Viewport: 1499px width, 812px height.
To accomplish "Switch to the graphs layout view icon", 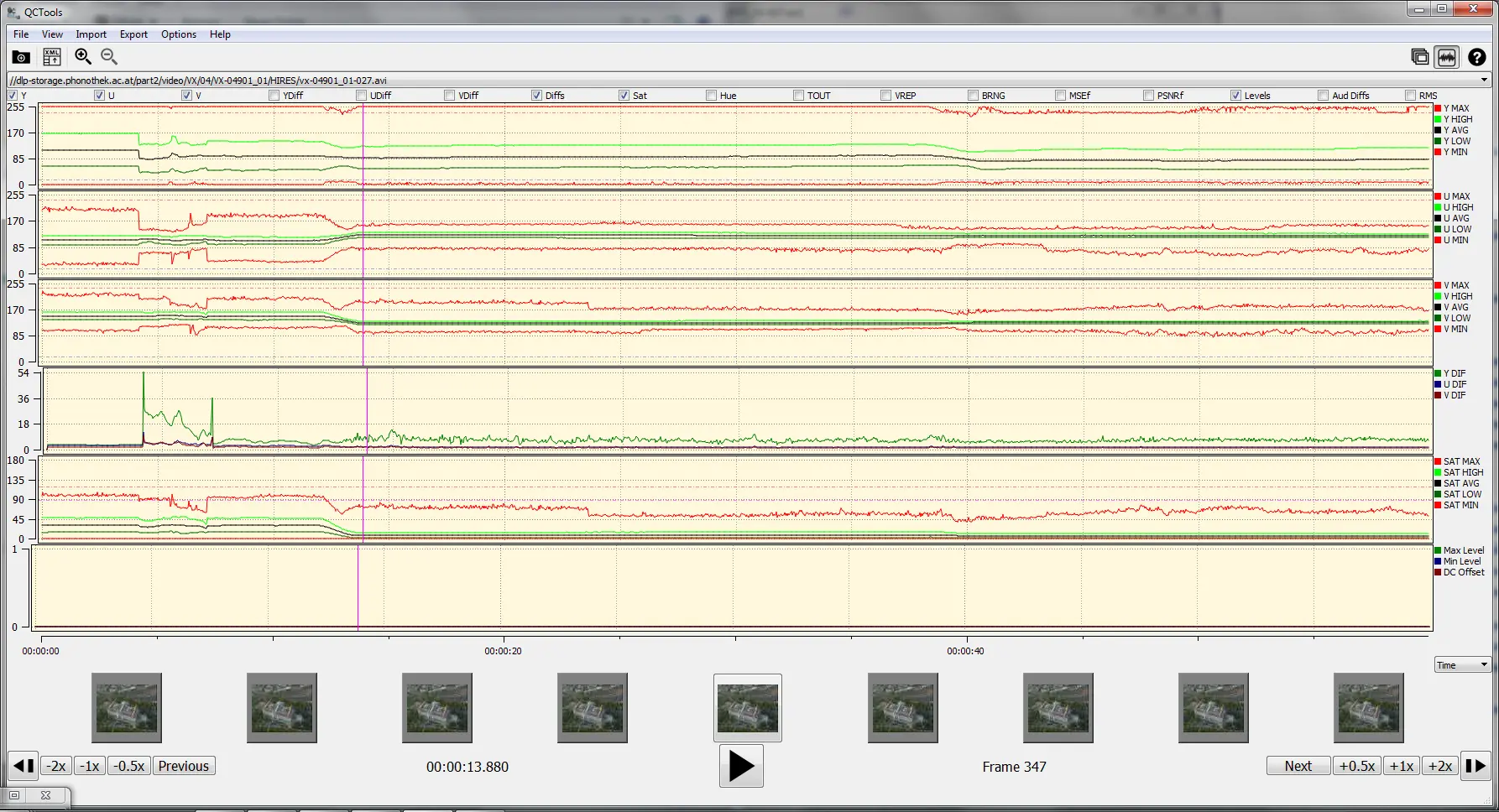I will point(1447,57).
